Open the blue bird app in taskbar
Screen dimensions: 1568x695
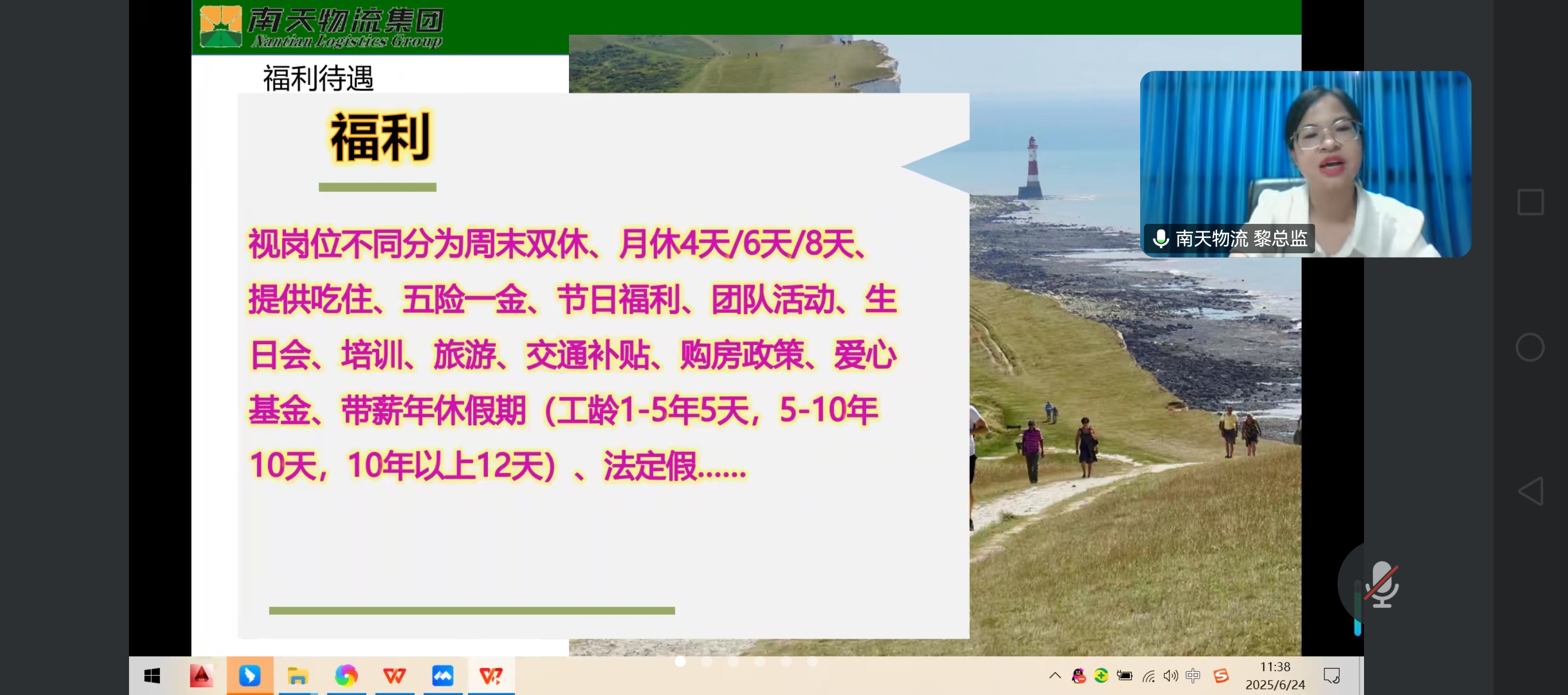[250, 676]
